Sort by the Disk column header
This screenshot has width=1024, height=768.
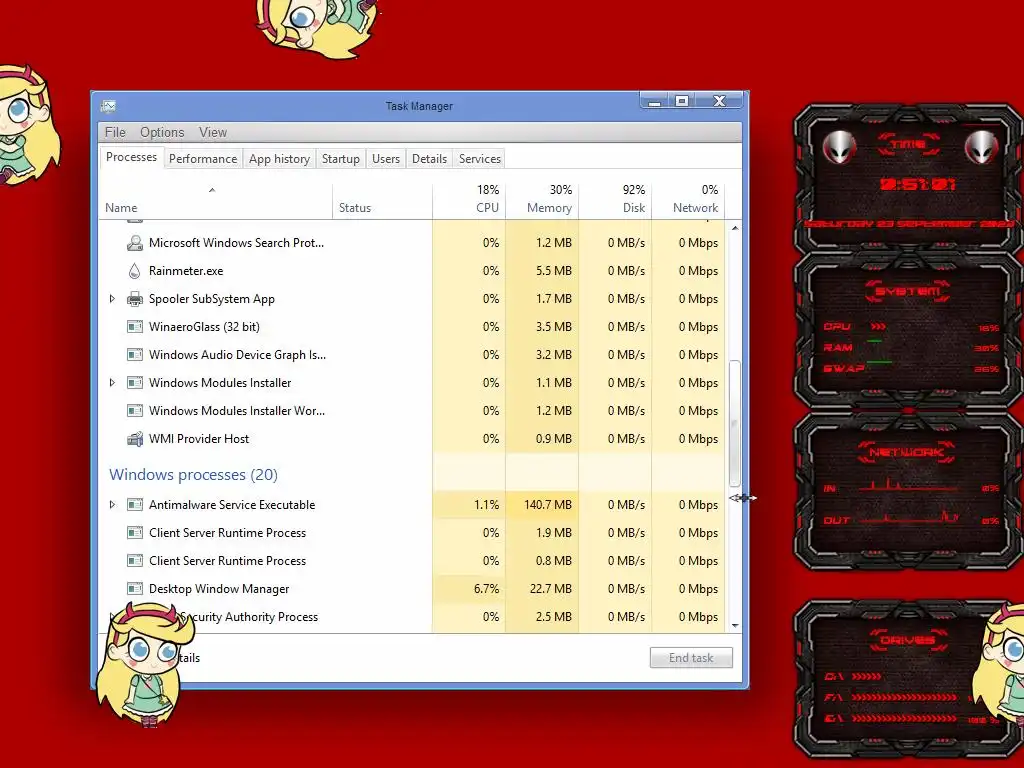(615, 201)
